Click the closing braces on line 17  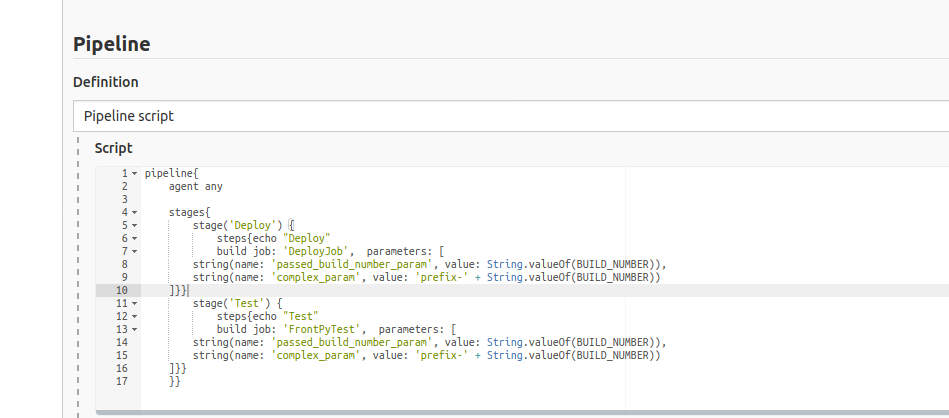point(174,381)
